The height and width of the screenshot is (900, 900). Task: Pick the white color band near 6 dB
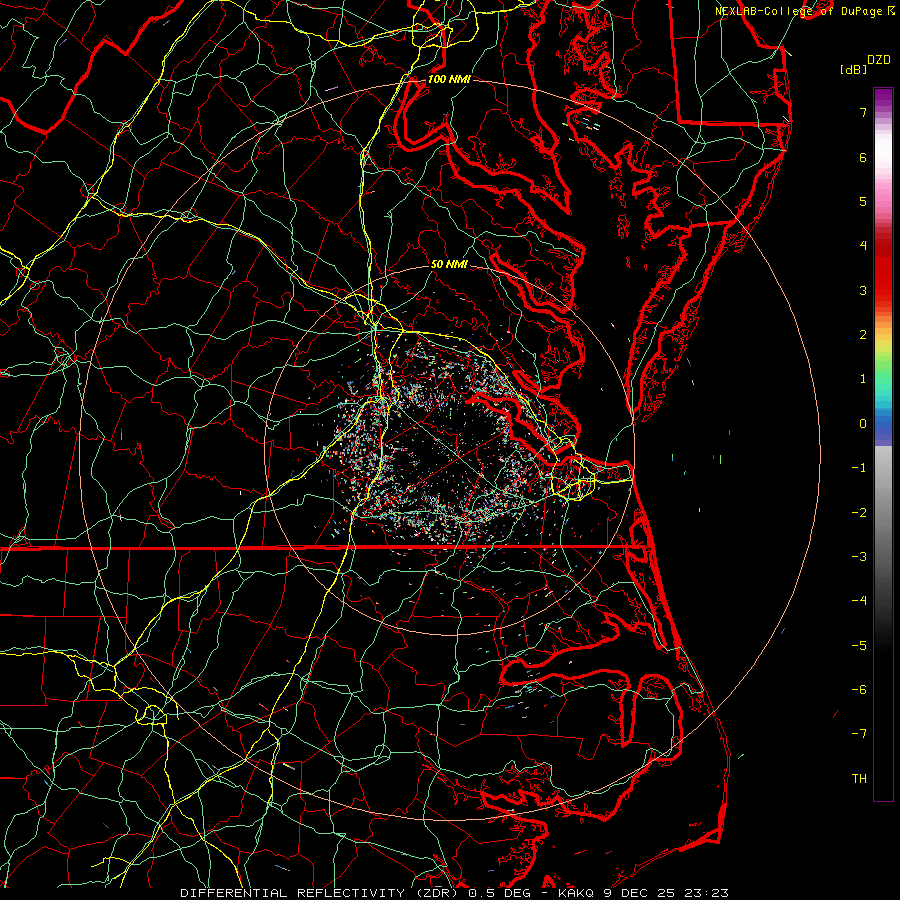(882, 158)
